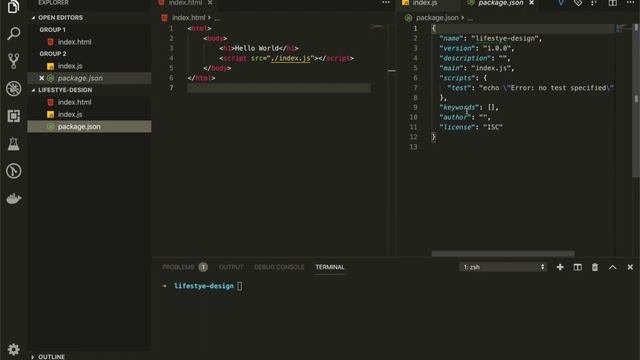
Task: Expand package.json breadcrumb ellipsis
Action: [470, 18]
